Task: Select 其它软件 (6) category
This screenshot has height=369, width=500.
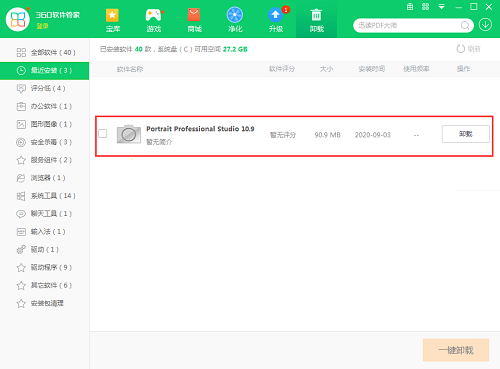Action: [x=45, y=286]
